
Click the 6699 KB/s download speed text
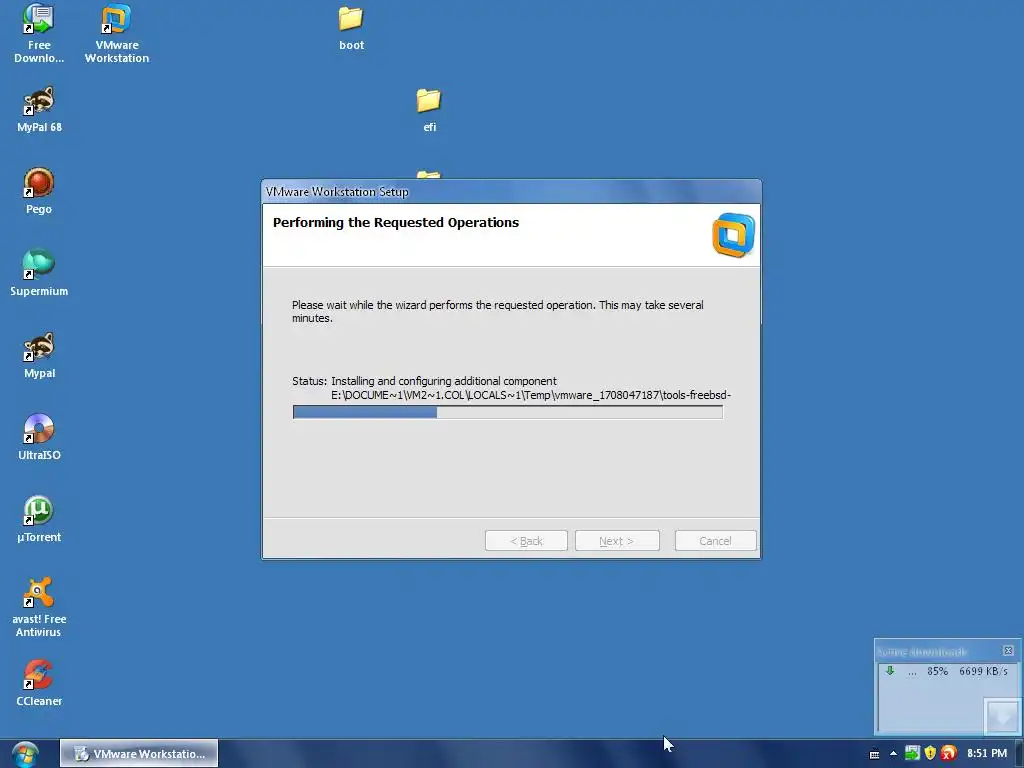point(983,671)
